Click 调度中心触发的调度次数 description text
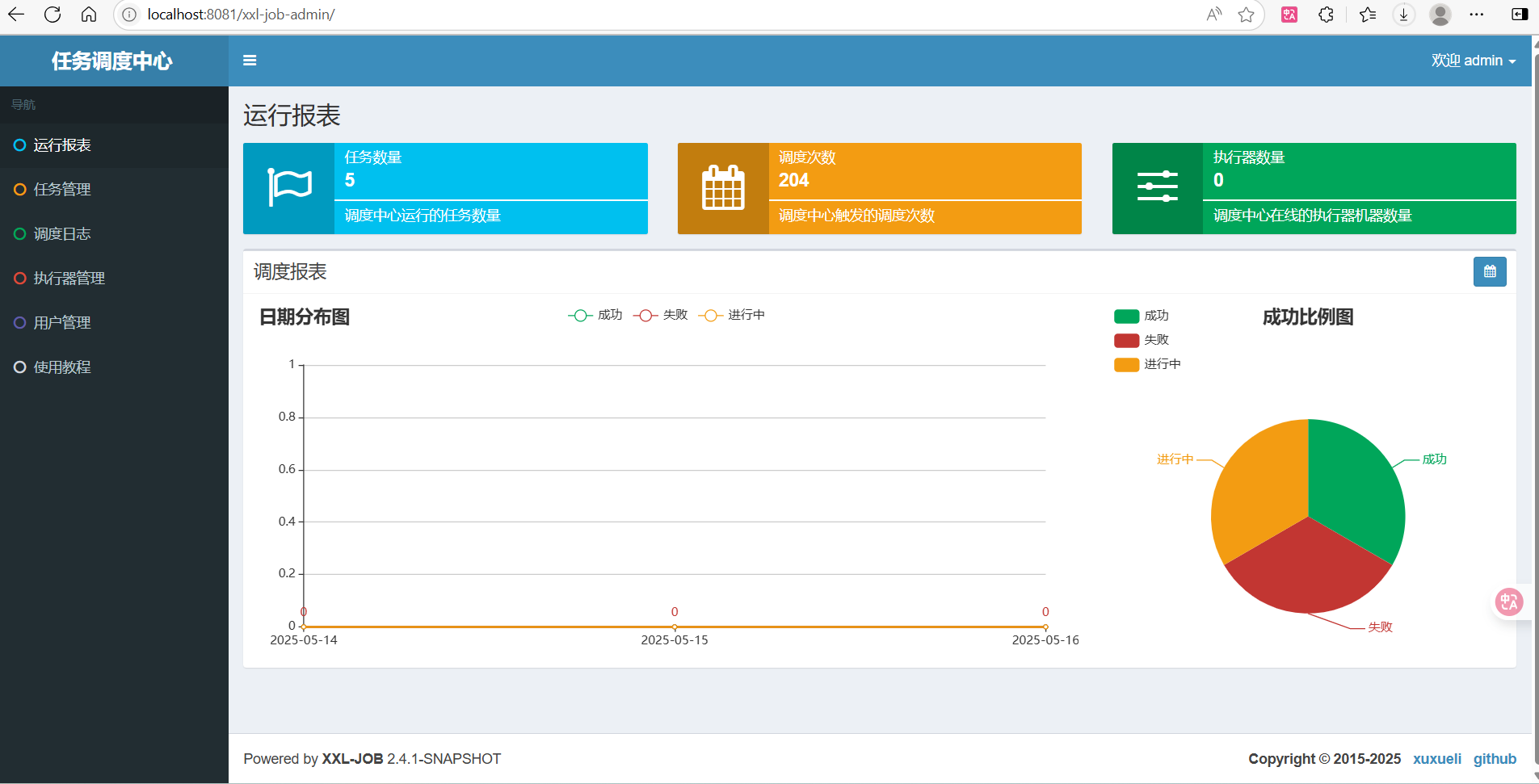 click(856, 216)
